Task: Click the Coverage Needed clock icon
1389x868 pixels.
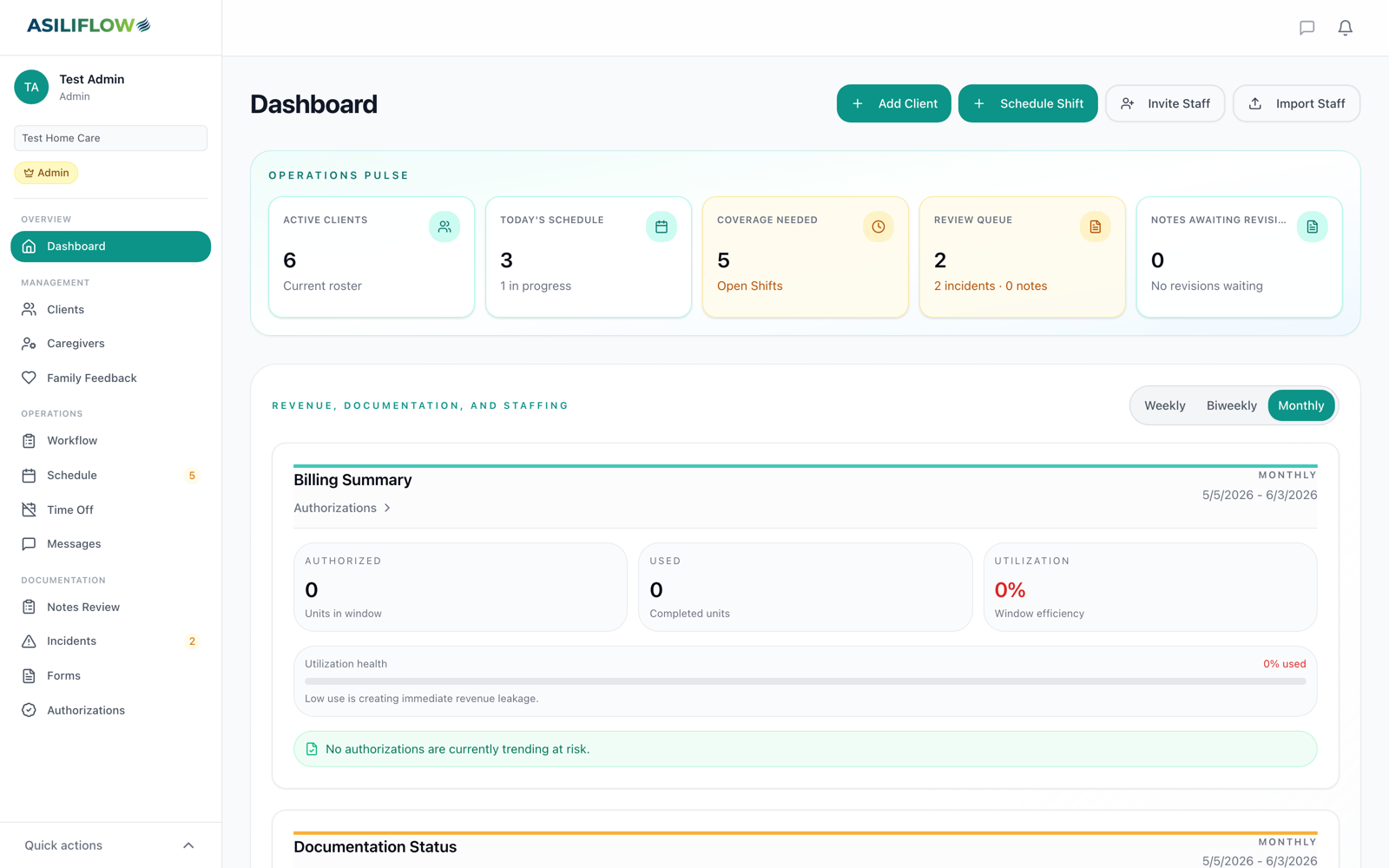Action: 879,227
